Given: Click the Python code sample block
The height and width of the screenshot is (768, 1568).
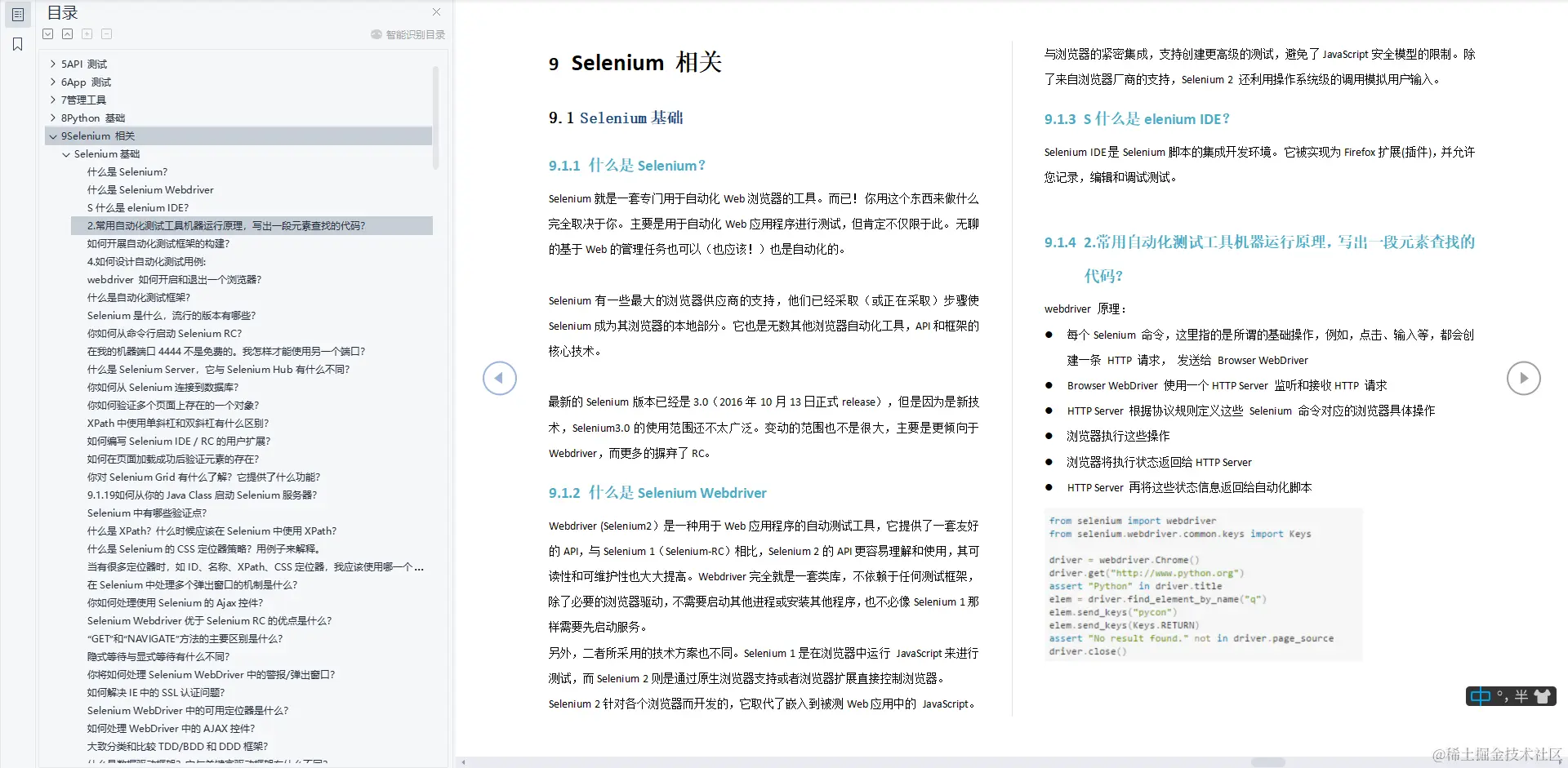Looking at the screenshot, I should [x=1203, y=585].
